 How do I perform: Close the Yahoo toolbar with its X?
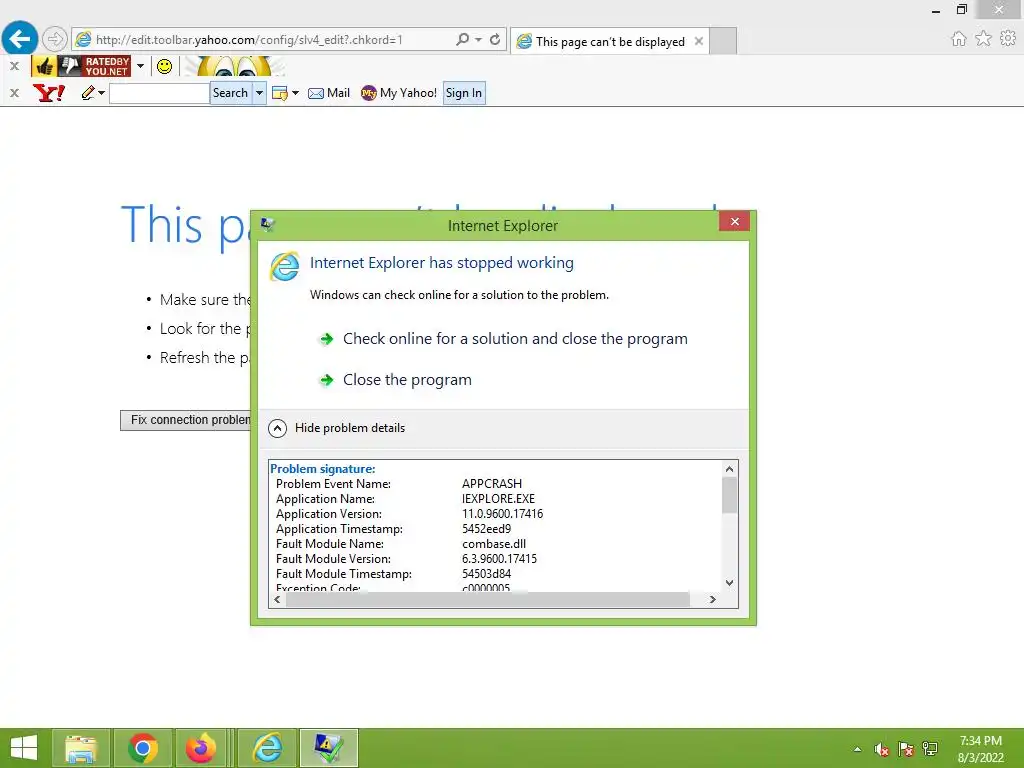pyautogui.click(x=14, y=93)
